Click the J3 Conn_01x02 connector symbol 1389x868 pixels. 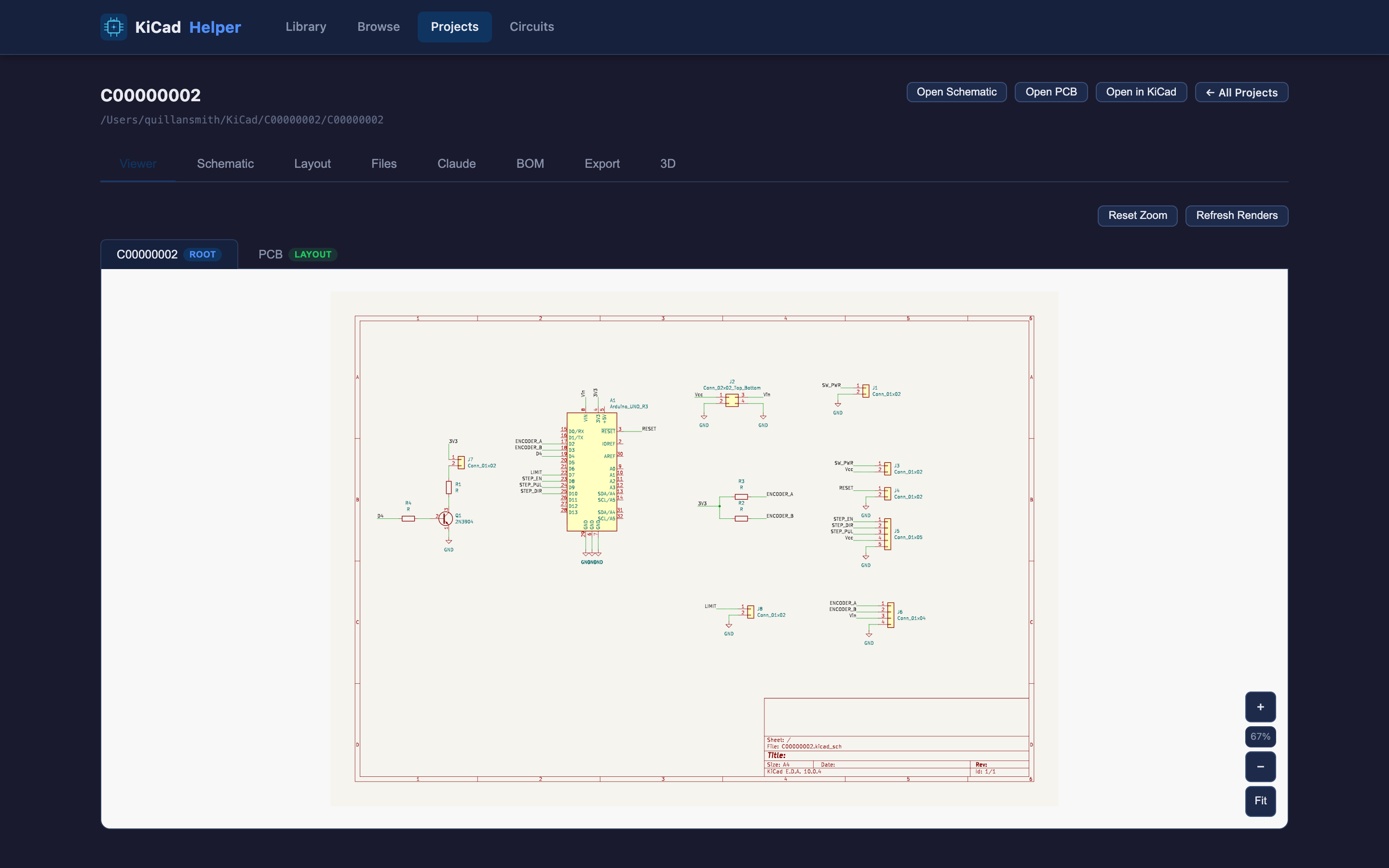[x=887, y=468]
